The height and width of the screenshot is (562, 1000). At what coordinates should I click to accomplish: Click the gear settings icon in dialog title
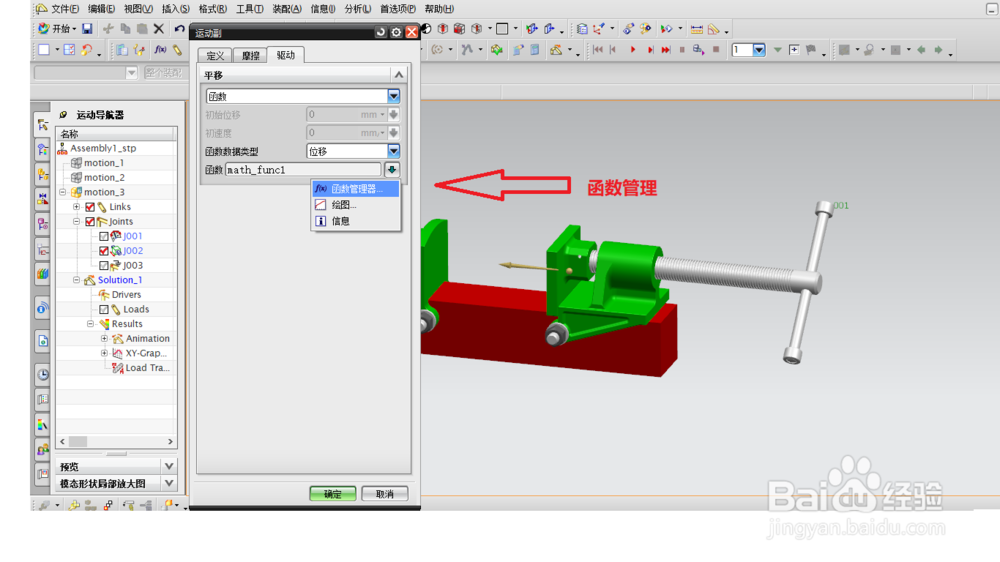(x=396, y=32)
